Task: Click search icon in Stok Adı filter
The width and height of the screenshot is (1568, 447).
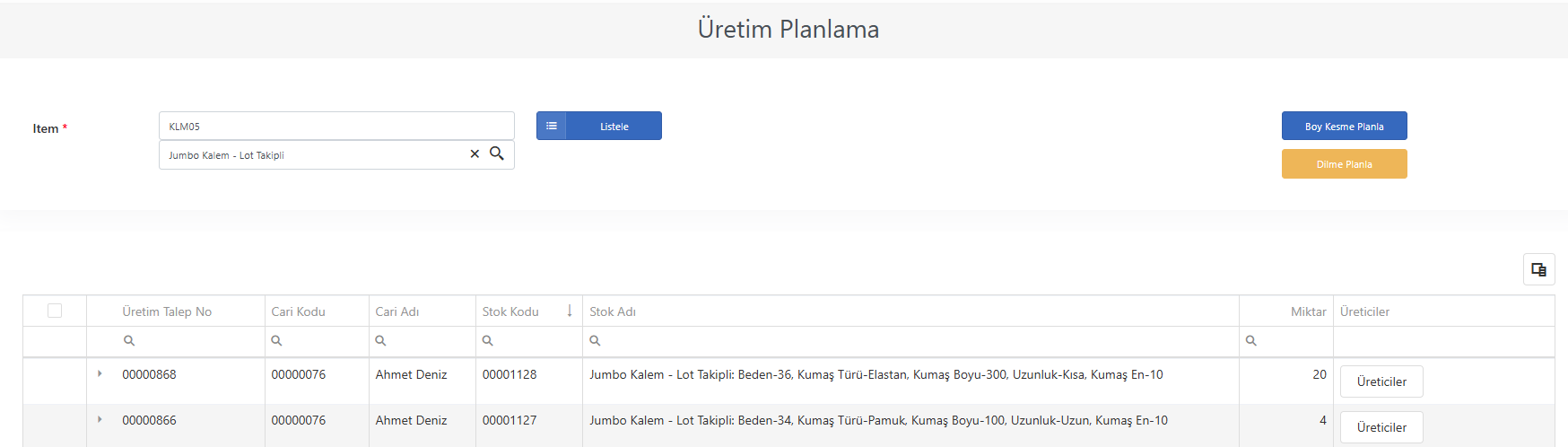Action: 595,341
